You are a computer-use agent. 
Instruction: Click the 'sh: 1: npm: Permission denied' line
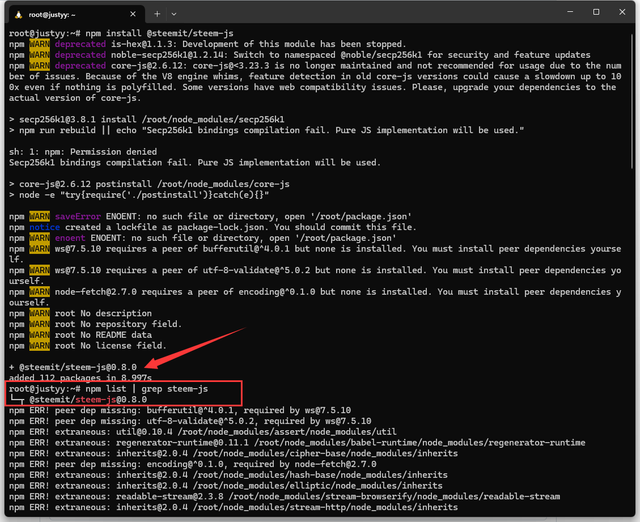tap(83, 152)
